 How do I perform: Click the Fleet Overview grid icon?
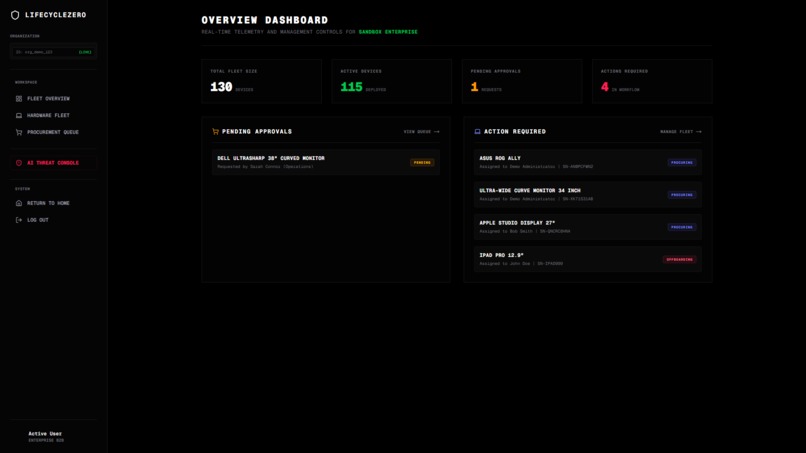(x=19, y=99)
